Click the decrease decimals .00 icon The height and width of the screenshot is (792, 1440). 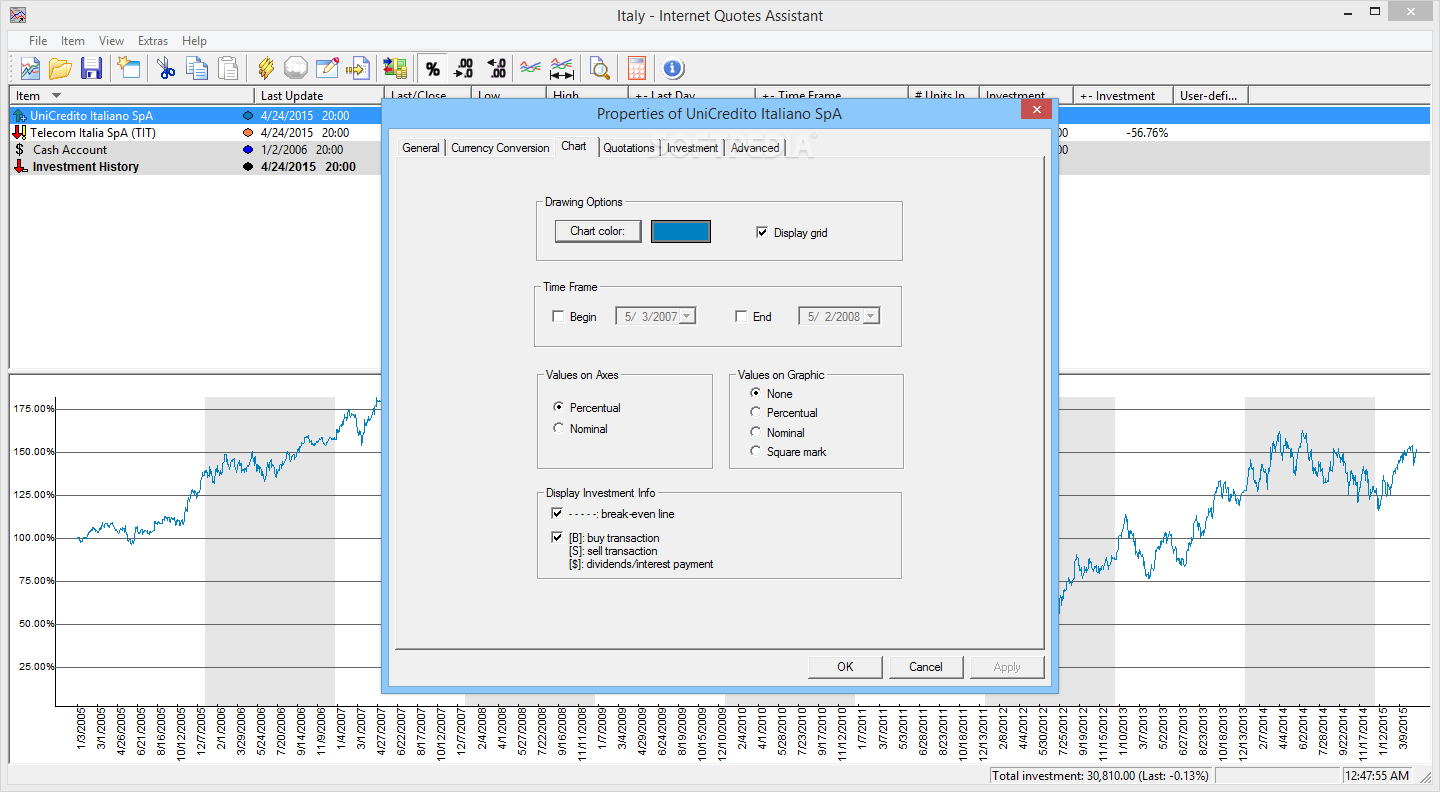pyautogui.click(x=496, y=68)
